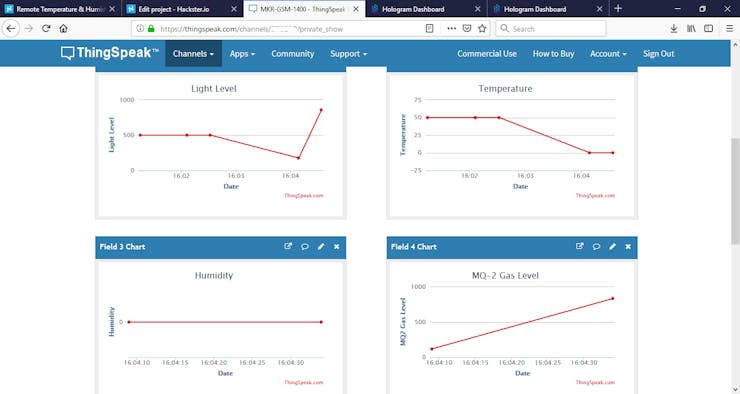Open a new browser tab

pos(618,8)
